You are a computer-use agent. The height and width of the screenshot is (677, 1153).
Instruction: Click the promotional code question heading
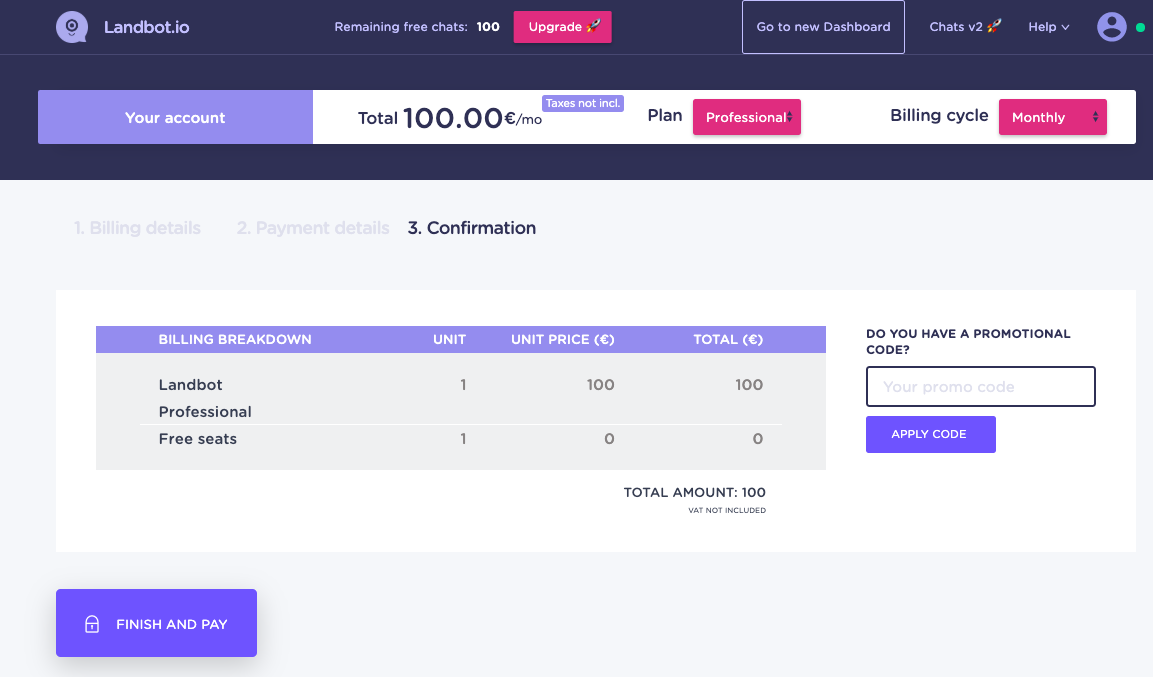(x=968, y=342)
